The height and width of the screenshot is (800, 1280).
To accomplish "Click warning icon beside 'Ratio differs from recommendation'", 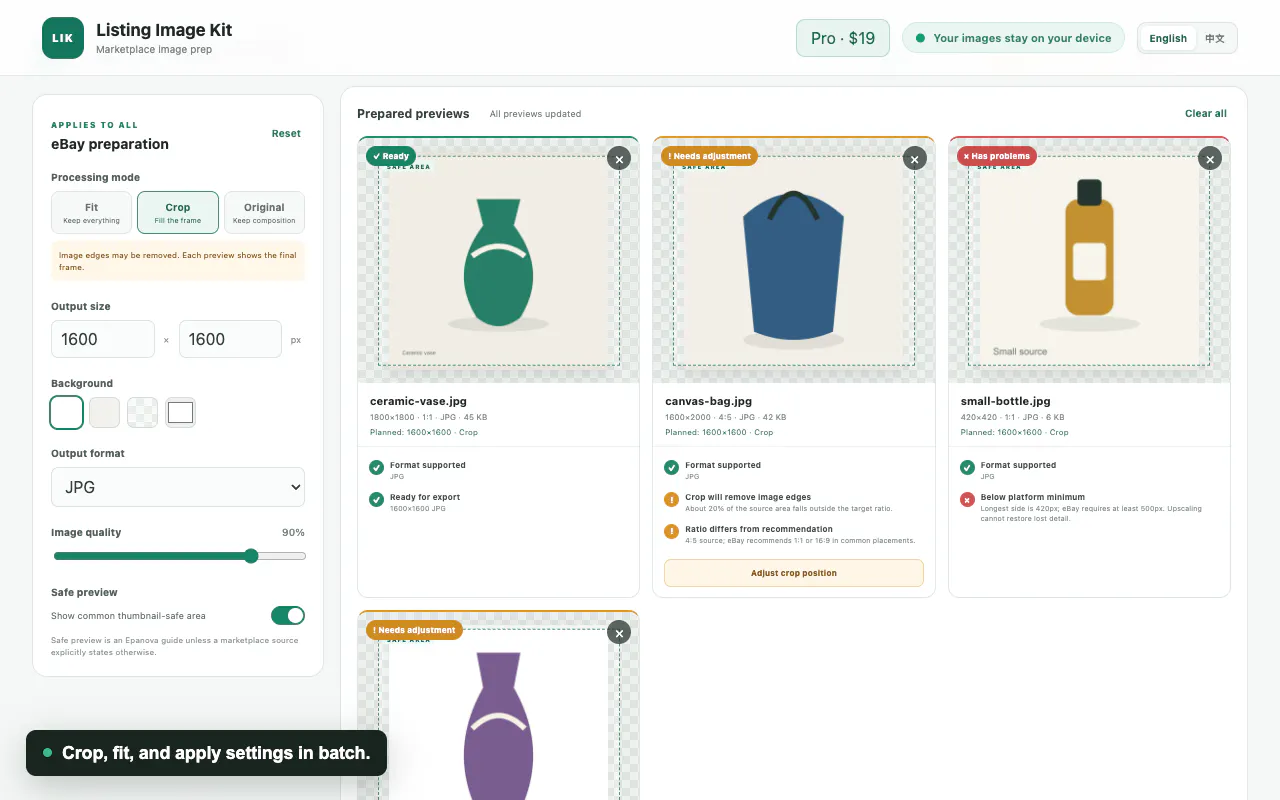I will click(672, 532).
